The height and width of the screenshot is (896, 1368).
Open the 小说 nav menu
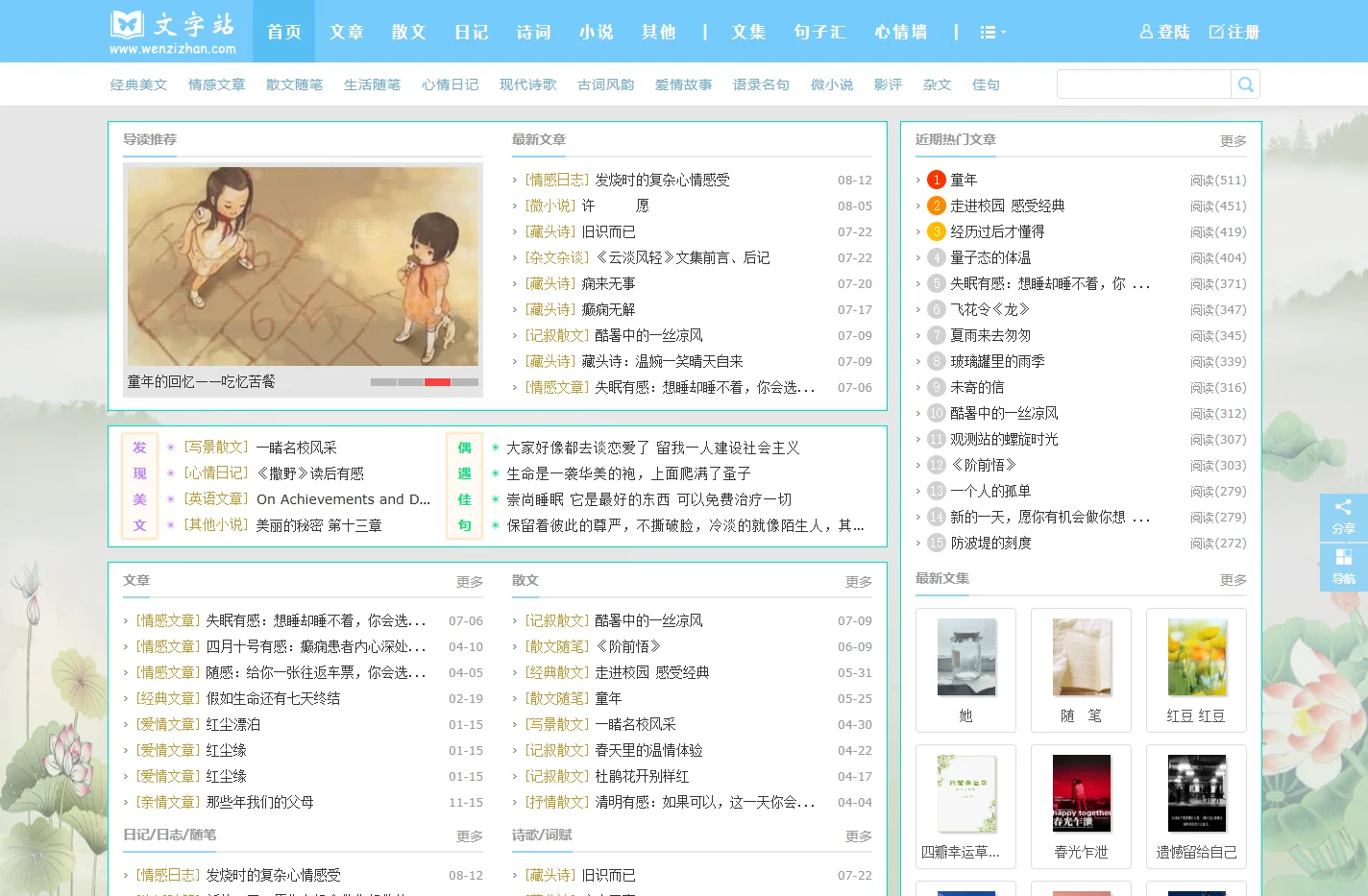pos(597,32)
